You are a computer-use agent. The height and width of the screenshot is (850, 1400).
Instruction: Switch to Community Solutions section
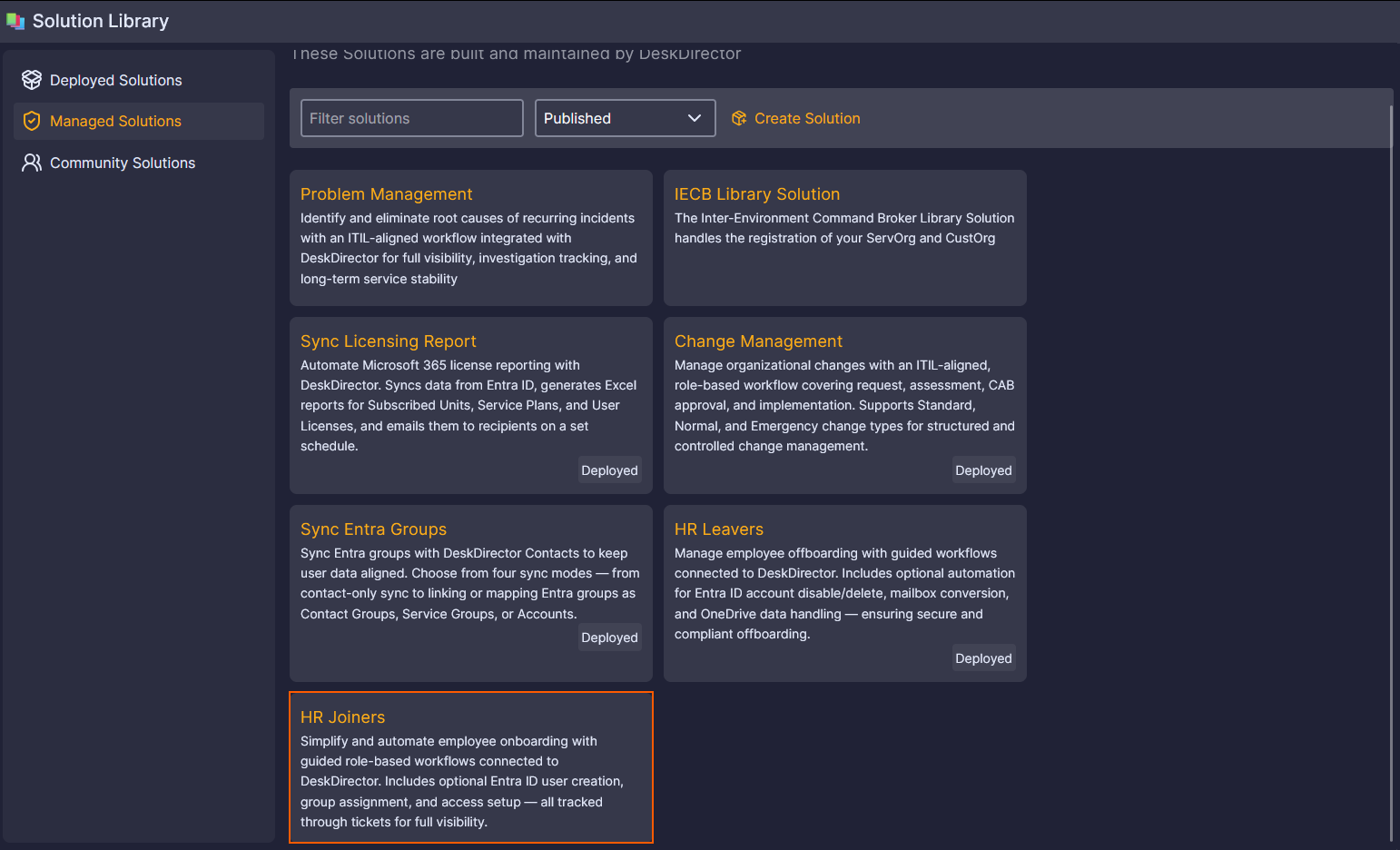pos(123,163)
